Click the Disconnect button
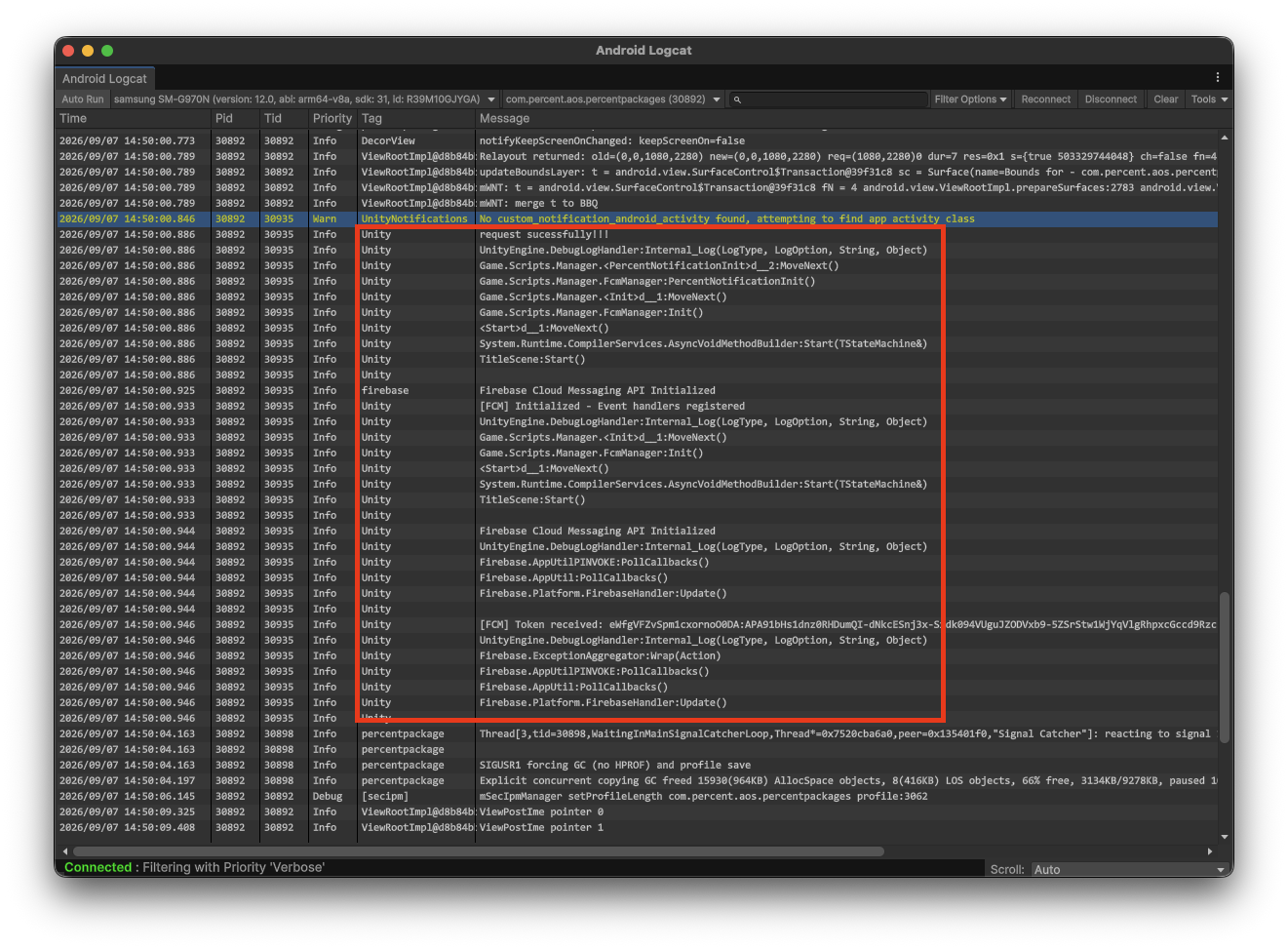The height and width of the screenshot is (949, 1288). click(1111, 99)
